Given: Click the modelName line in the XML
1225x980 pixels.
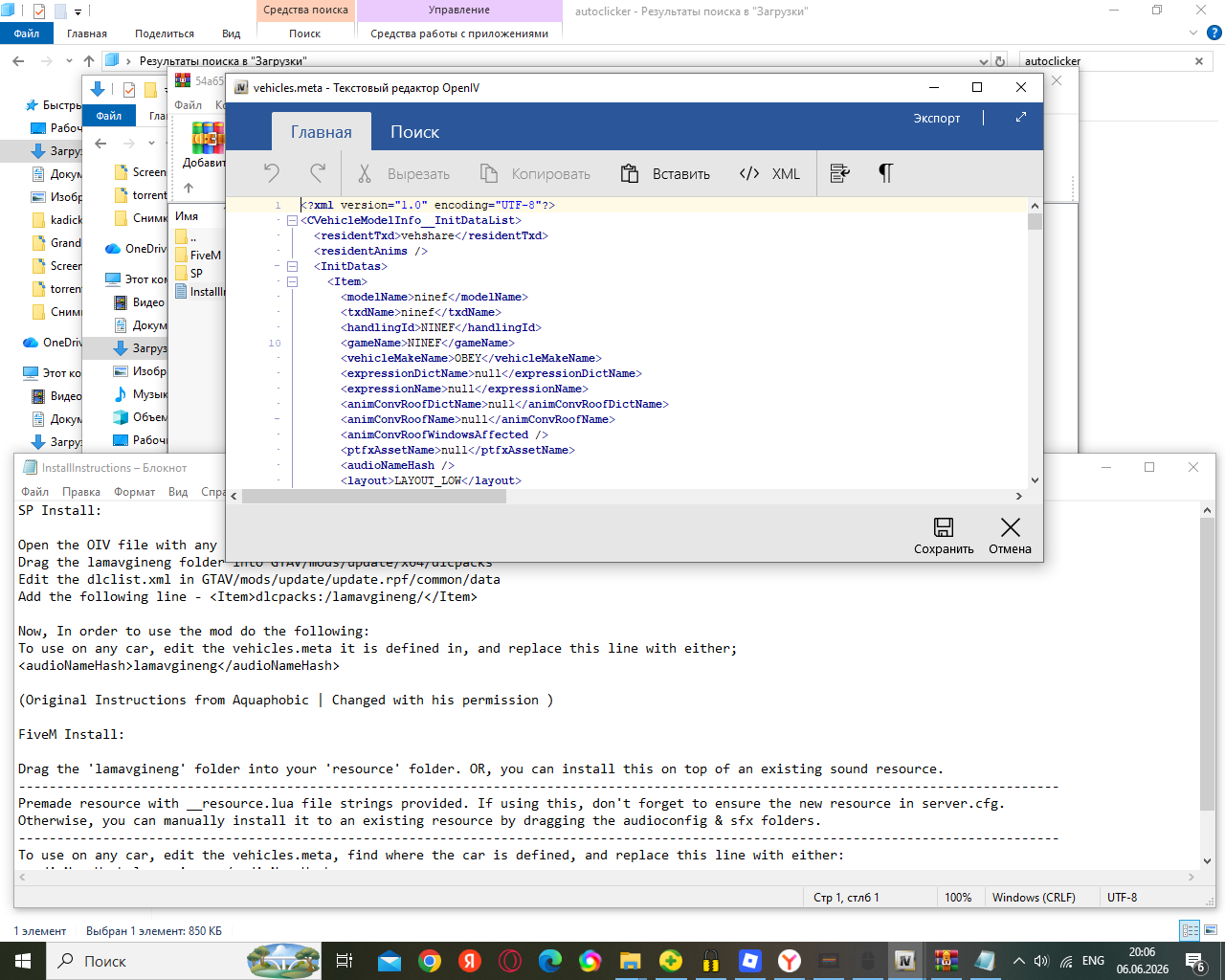Looking at the screenshot, I should coord(434,297).
